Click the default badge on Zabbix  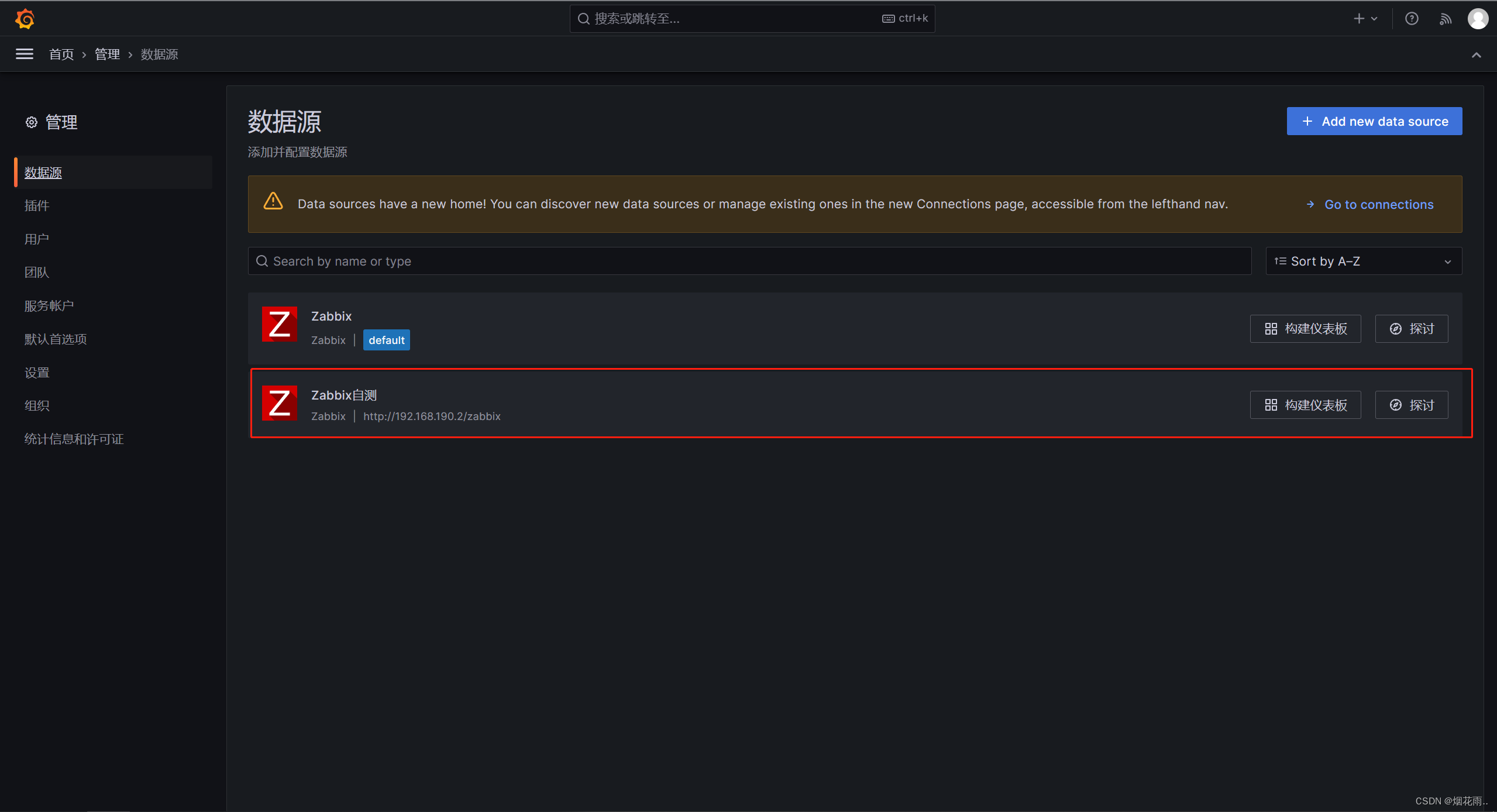coord(386,340)
